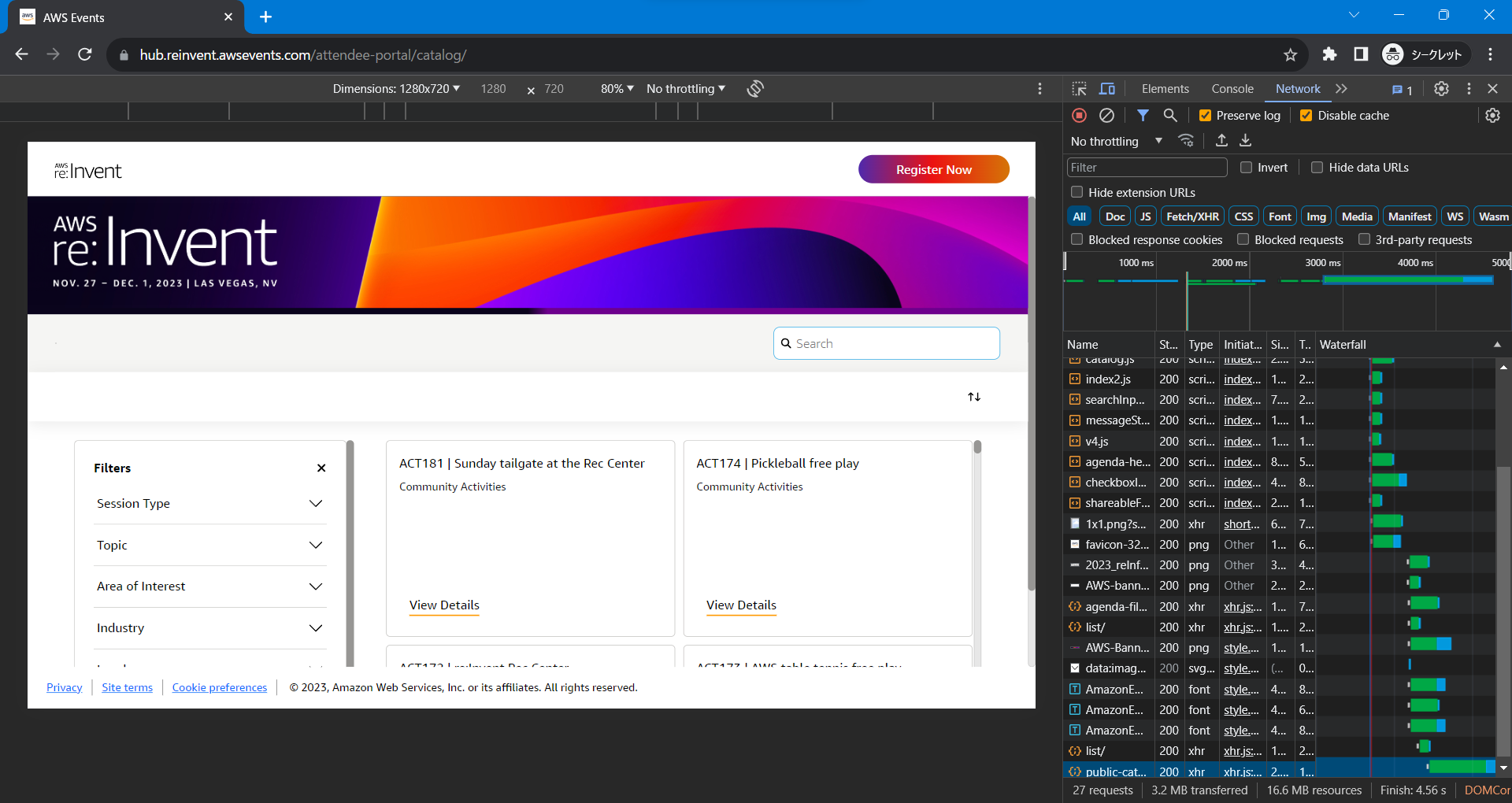This screenshot has width=1512, height=803.
Task: Open the Cookie preferences link
Action: [x=220, y=687]
